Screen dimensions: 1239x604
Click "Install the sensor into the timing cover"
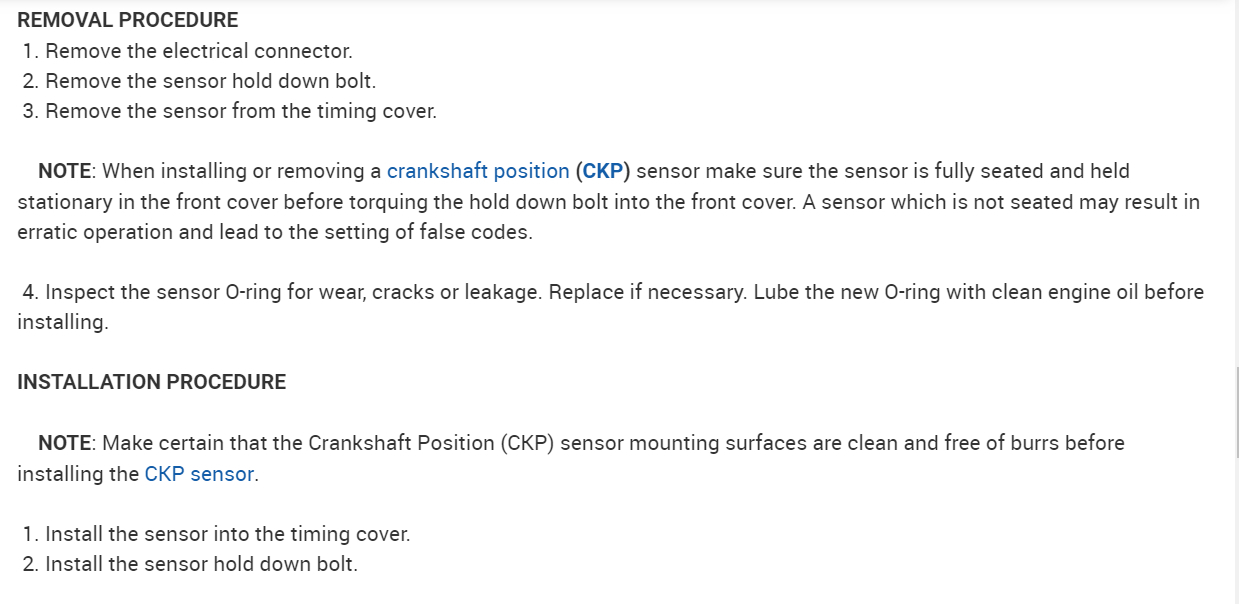pos(227,534)
